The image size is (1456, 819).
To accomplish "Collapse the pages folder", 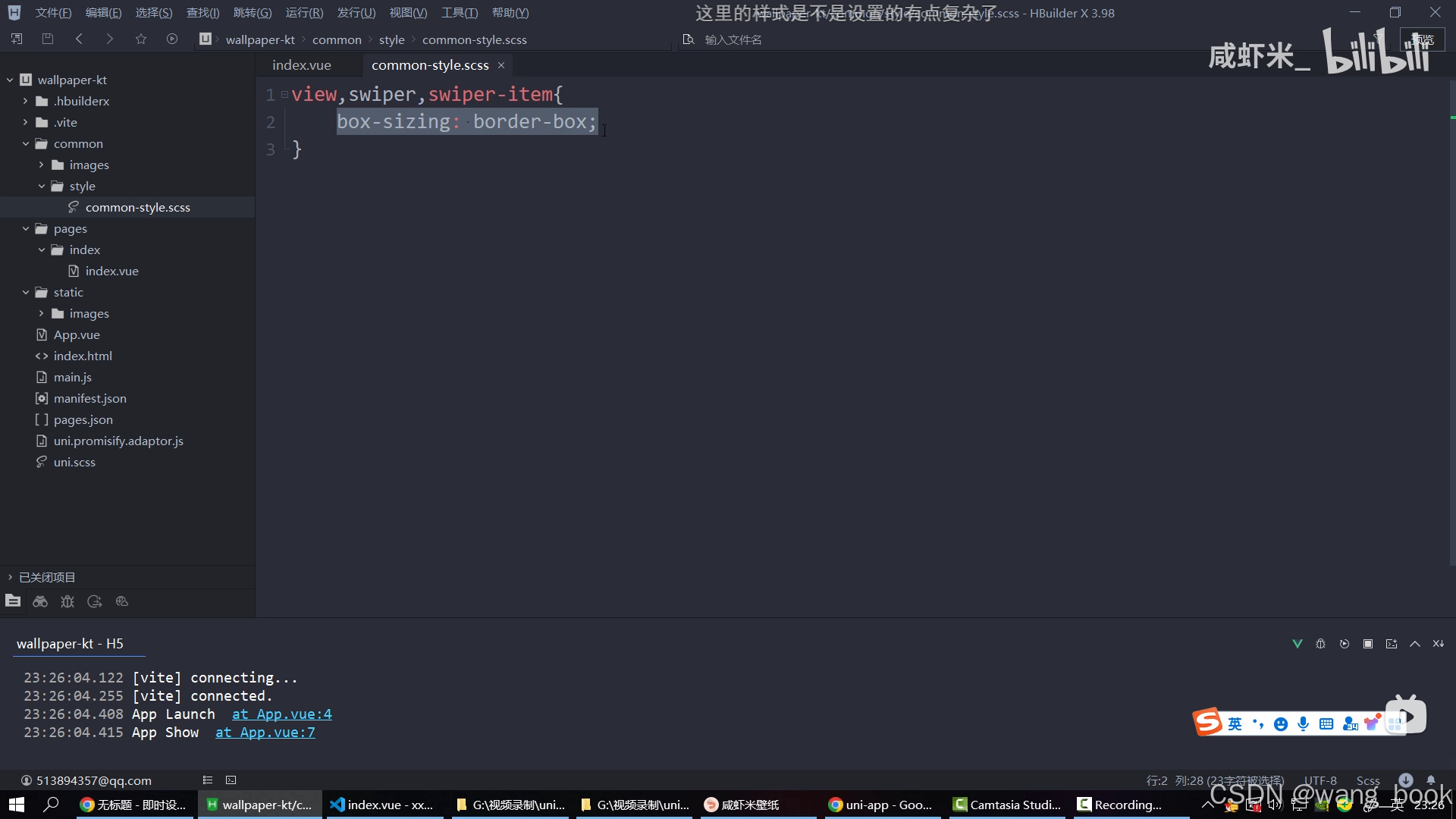I will coord(25,228).
